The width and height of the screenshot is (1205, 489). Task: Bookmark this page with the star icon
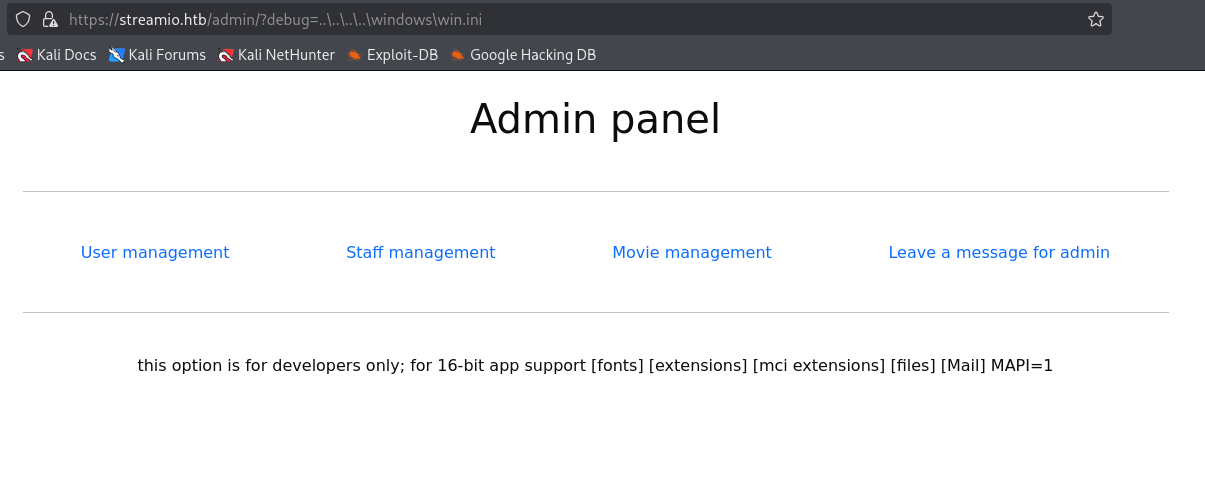[1095, 19]
